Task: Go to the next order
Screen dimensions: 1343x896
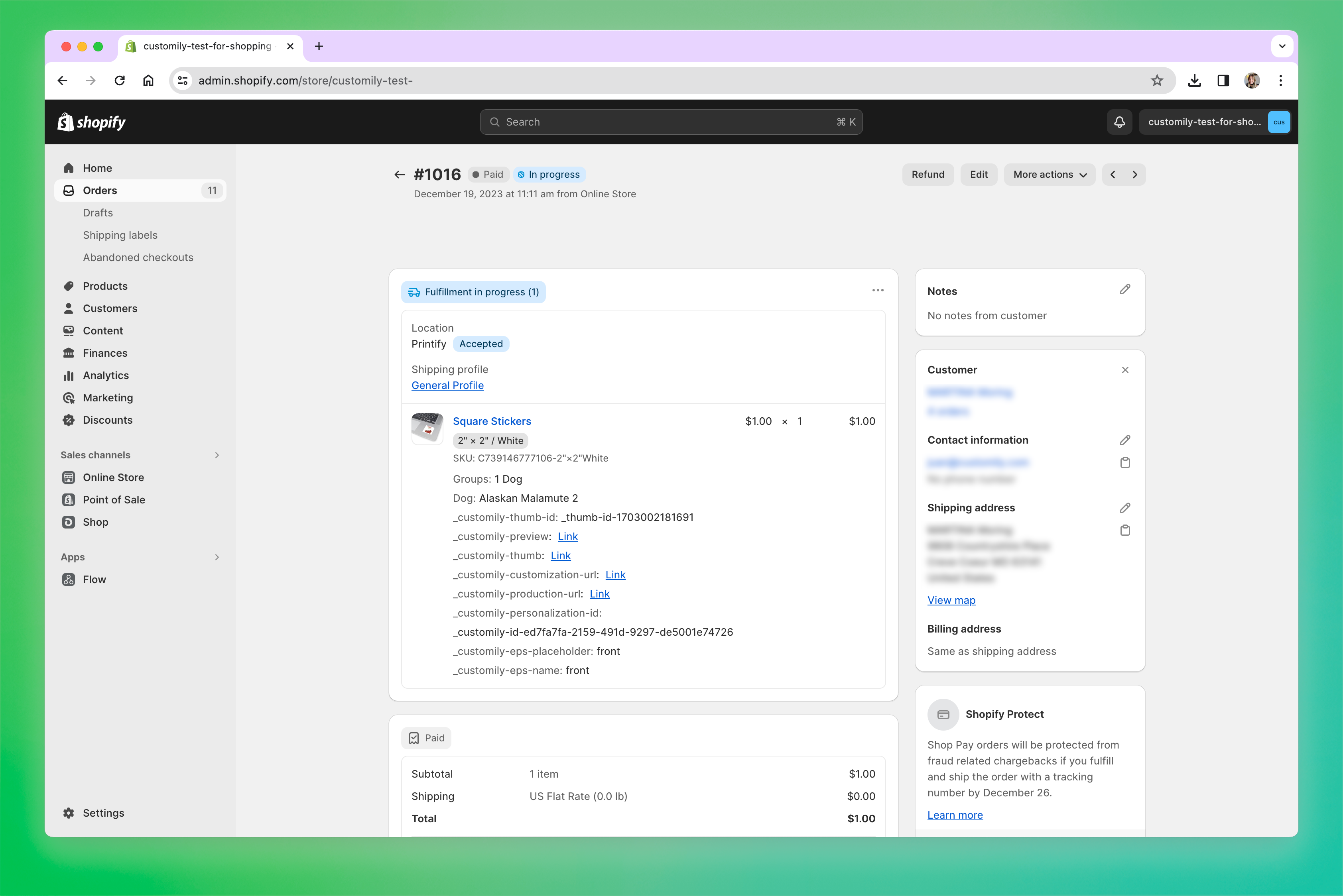Action: pos(1134,174)
